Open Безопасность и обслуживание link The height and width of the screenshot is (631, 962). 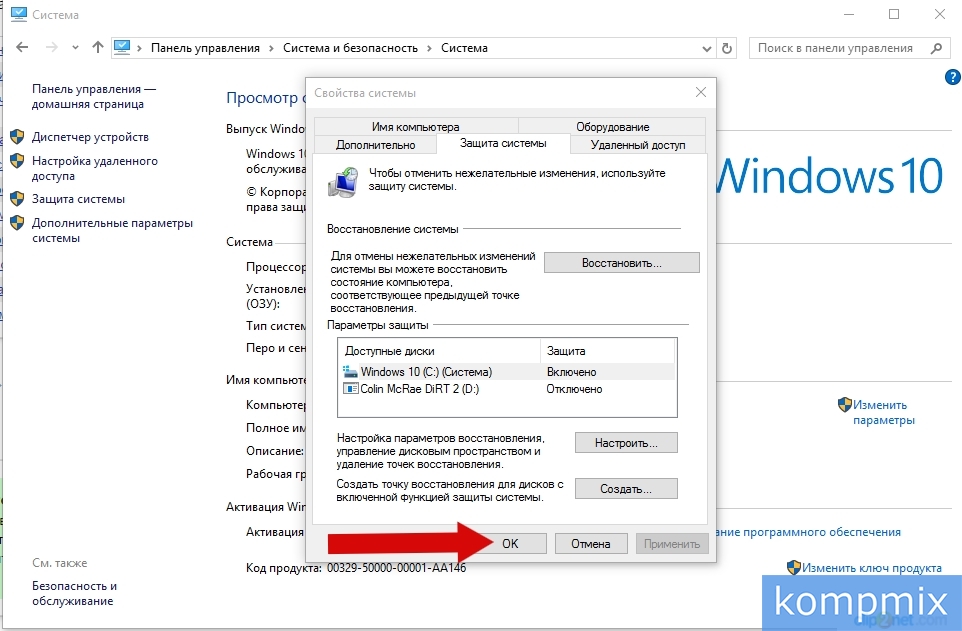pos(74,594)
